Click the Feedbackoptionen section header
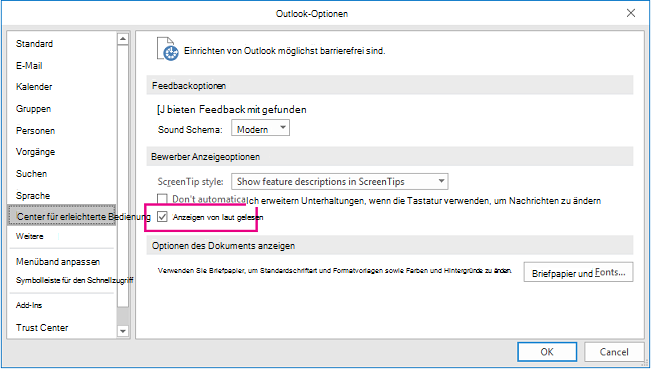Image resolution: width=651 pixels, height=369 pixels. [x=389, y=86]
